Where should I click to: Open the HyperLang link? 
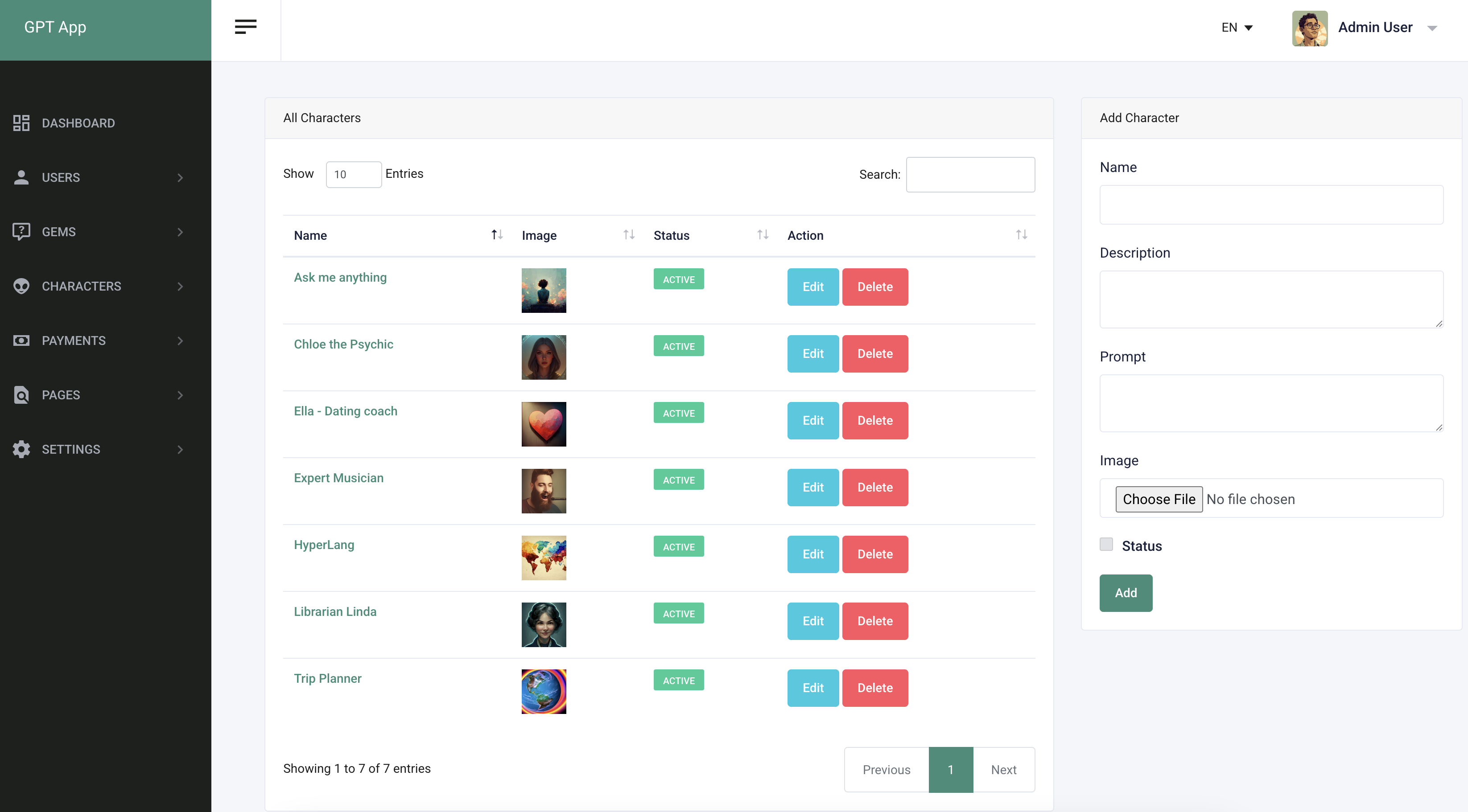pos(324,545)
